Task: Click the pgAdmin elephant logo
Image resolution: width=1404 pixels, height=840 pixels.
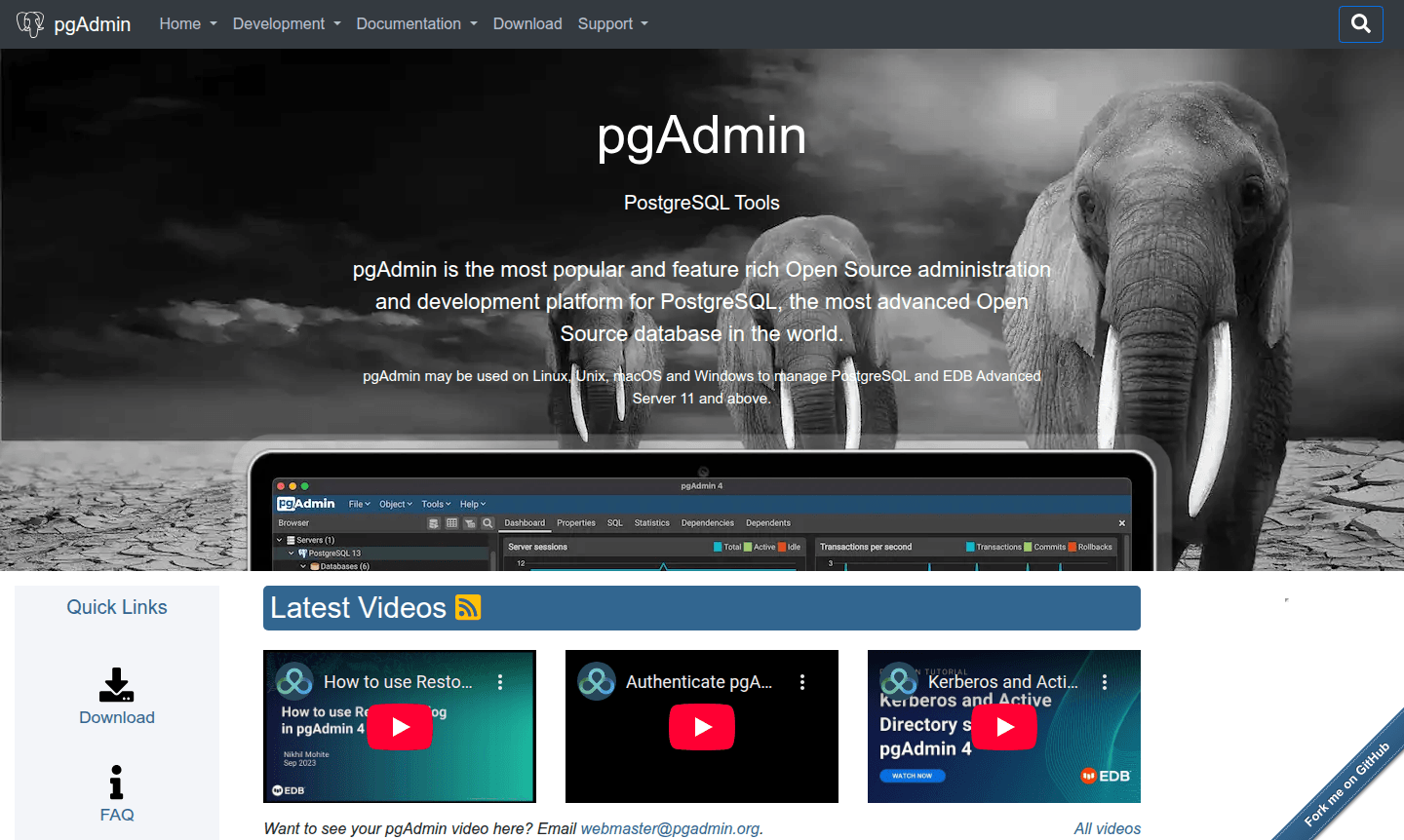Action: [29, 23]
